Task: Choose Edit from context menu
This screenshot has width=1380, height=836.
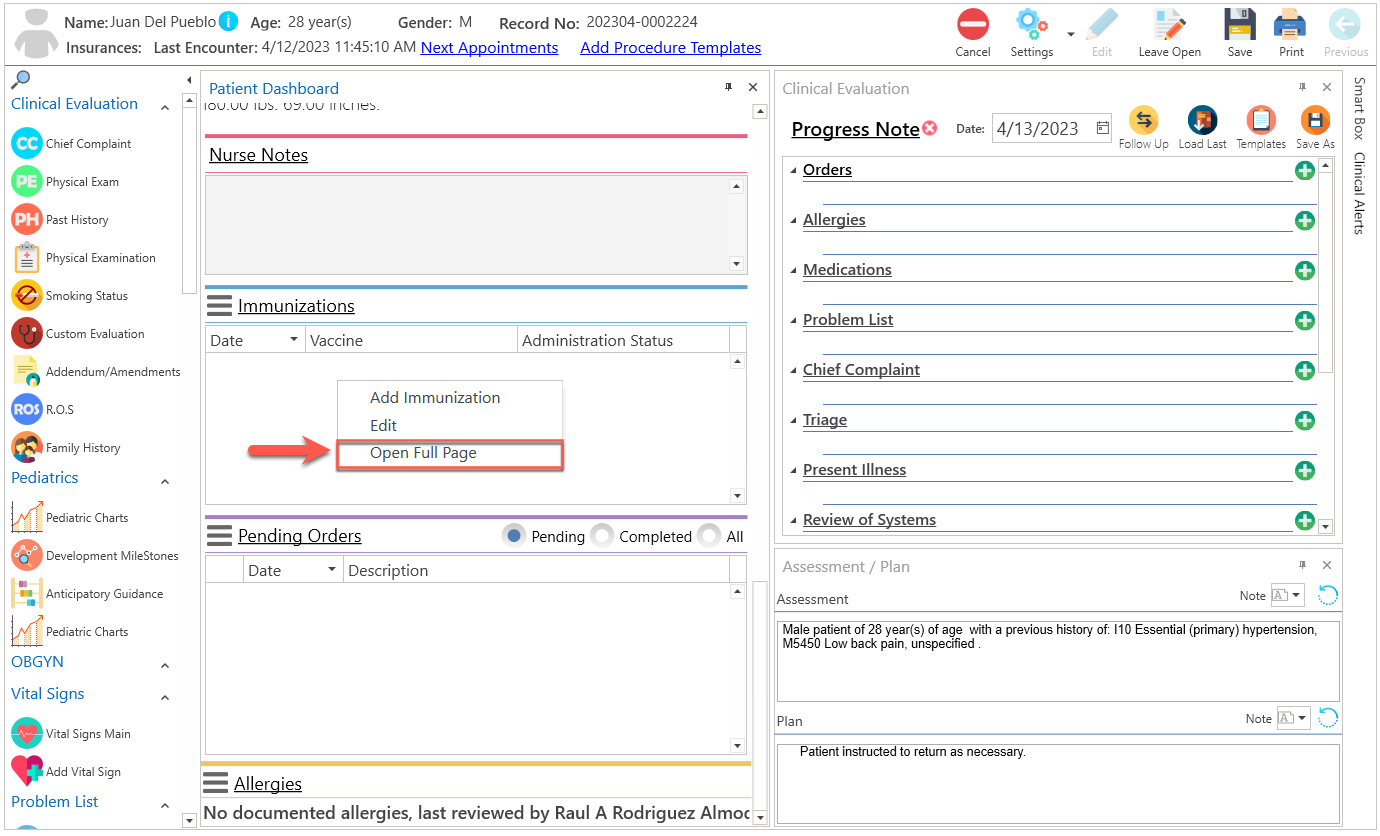Action: 384,426
